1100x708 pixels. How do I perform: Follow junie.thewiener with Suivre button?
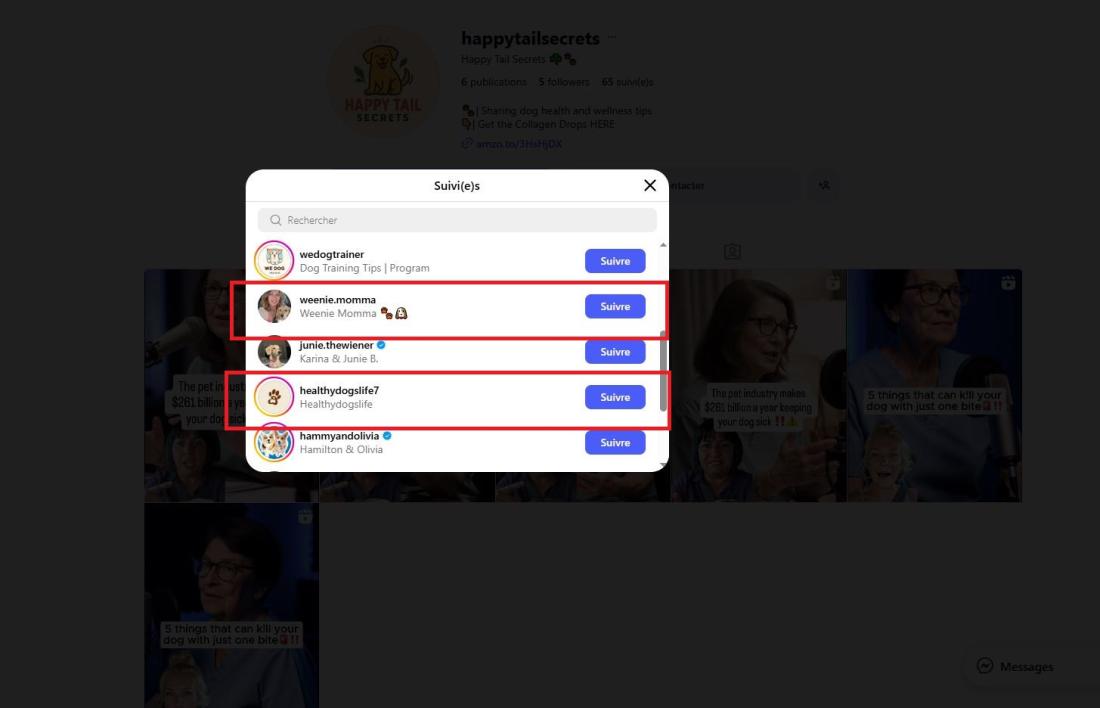[615, 352]
